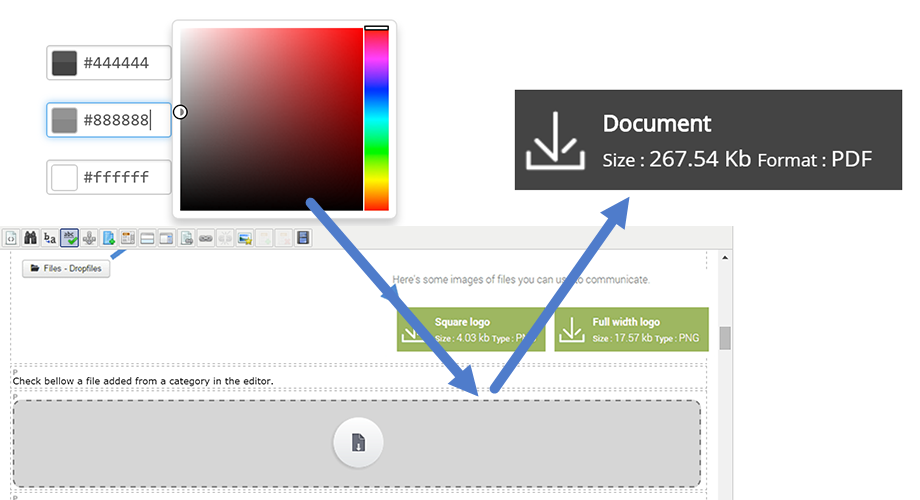Open Find with the binoculars icon
The height and width of the screenshot is (500, 920).
pyautogui.click(x=29, y=238)
